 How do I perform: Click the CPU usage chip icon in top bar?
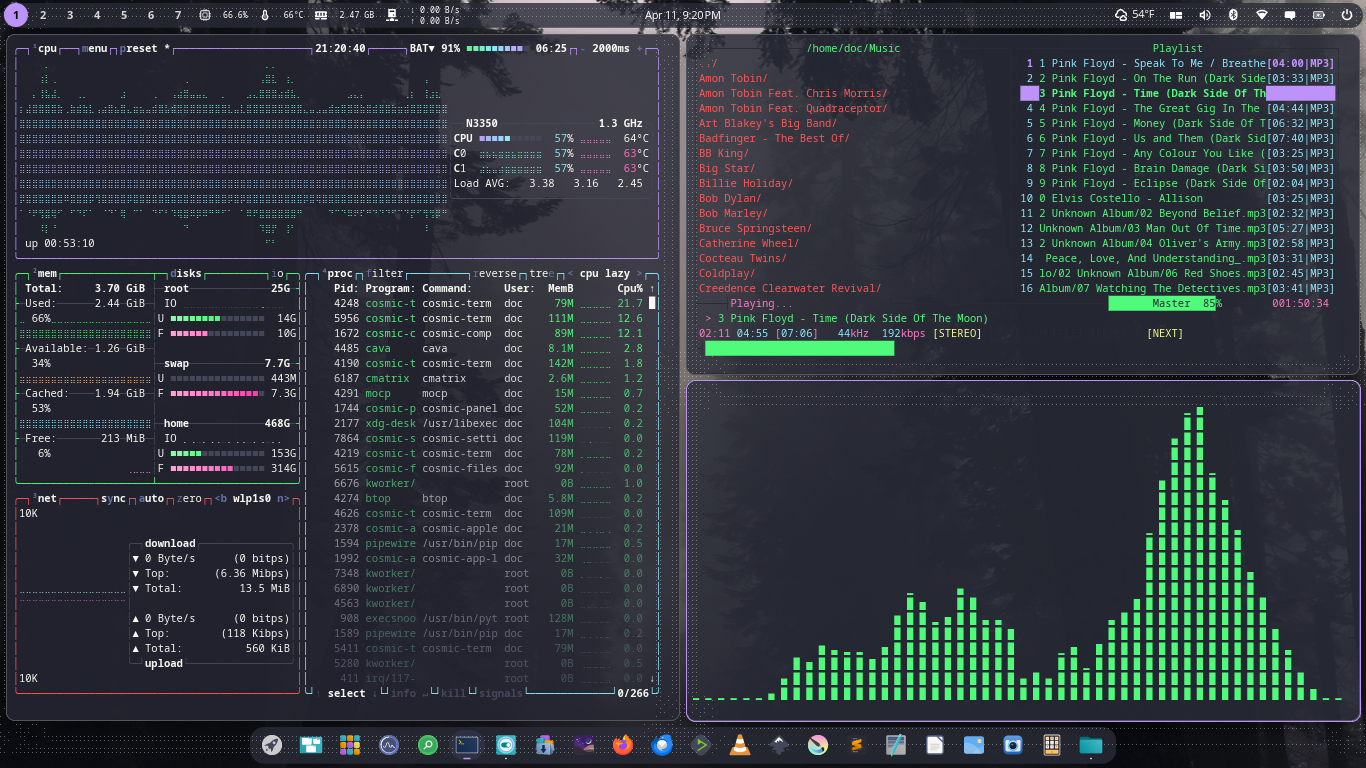(x=205, y=15)
